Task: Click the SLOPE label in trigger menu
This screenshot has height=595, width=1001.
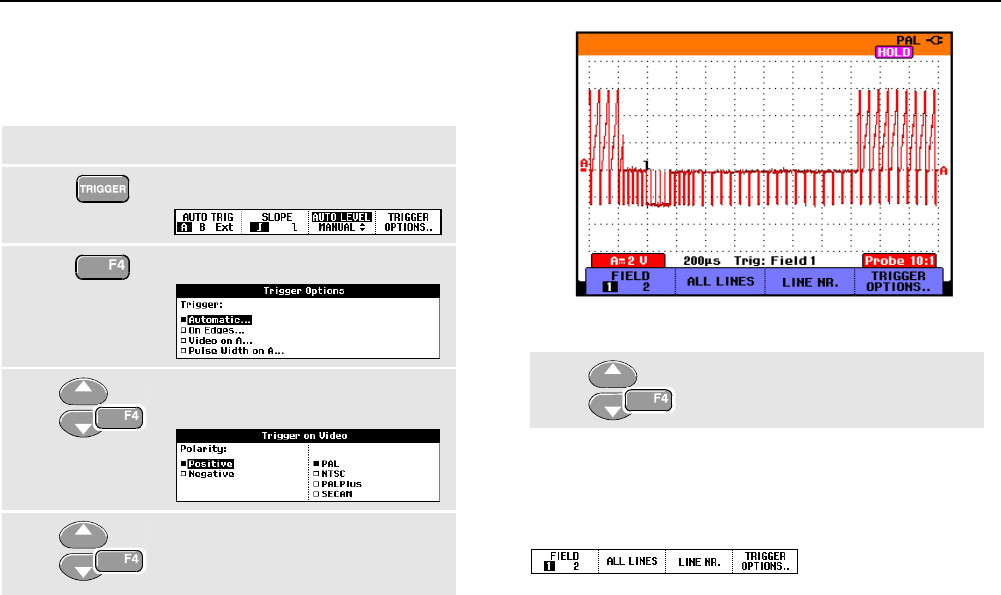Action: point(276,217)
